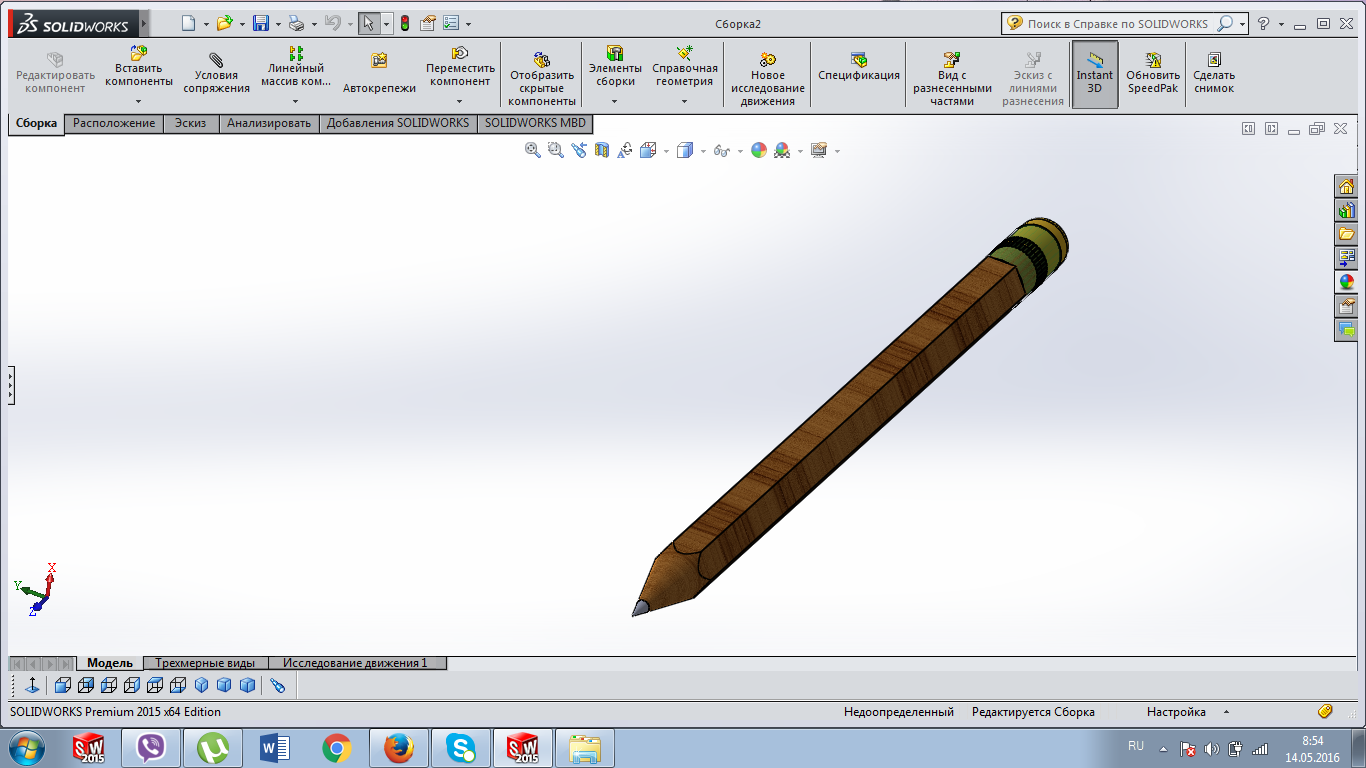Switch to Трехмерные виды tab
Viewport: 1366px width, 768px height.
point(205,663)
